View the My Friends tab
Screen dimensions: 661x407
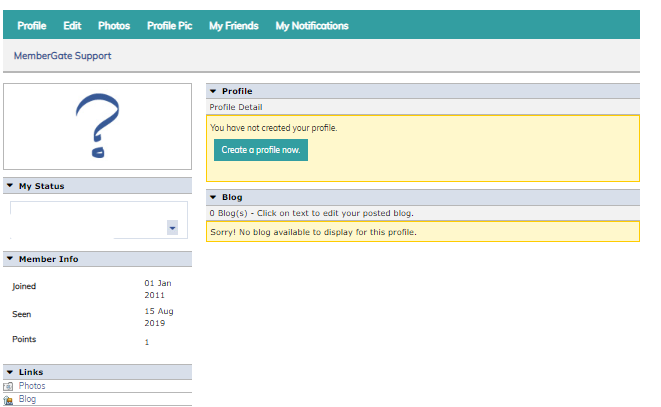coord(234,26)
